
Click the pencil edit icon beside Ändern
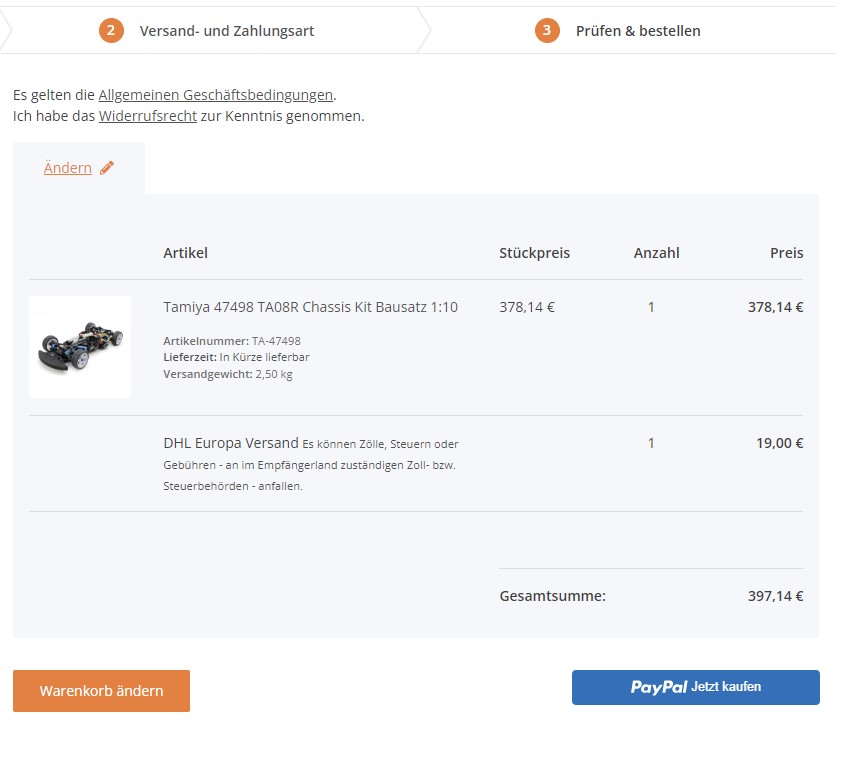[x=107, y=168]
